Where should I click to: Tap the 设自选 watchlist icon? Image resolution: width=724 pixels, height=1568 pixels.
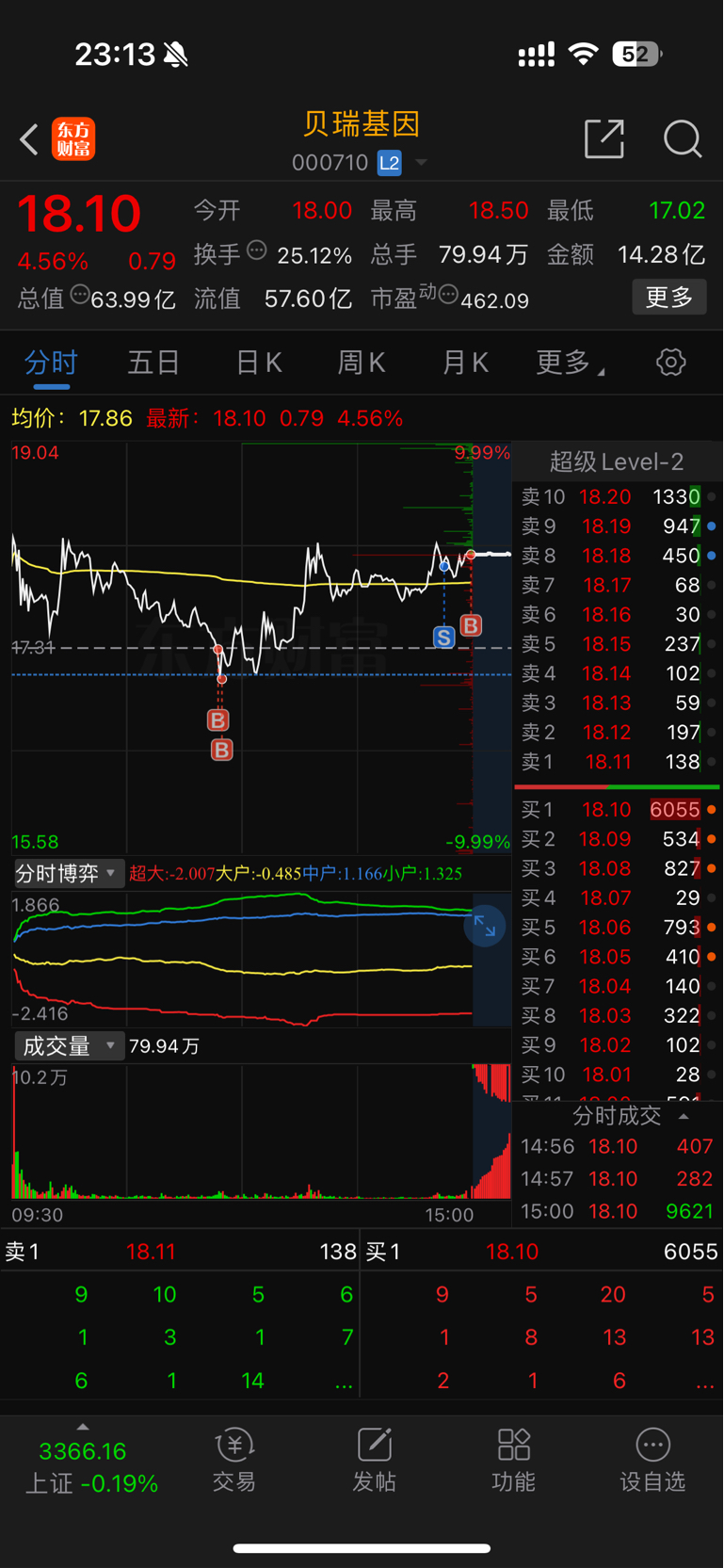point(652,1461)
